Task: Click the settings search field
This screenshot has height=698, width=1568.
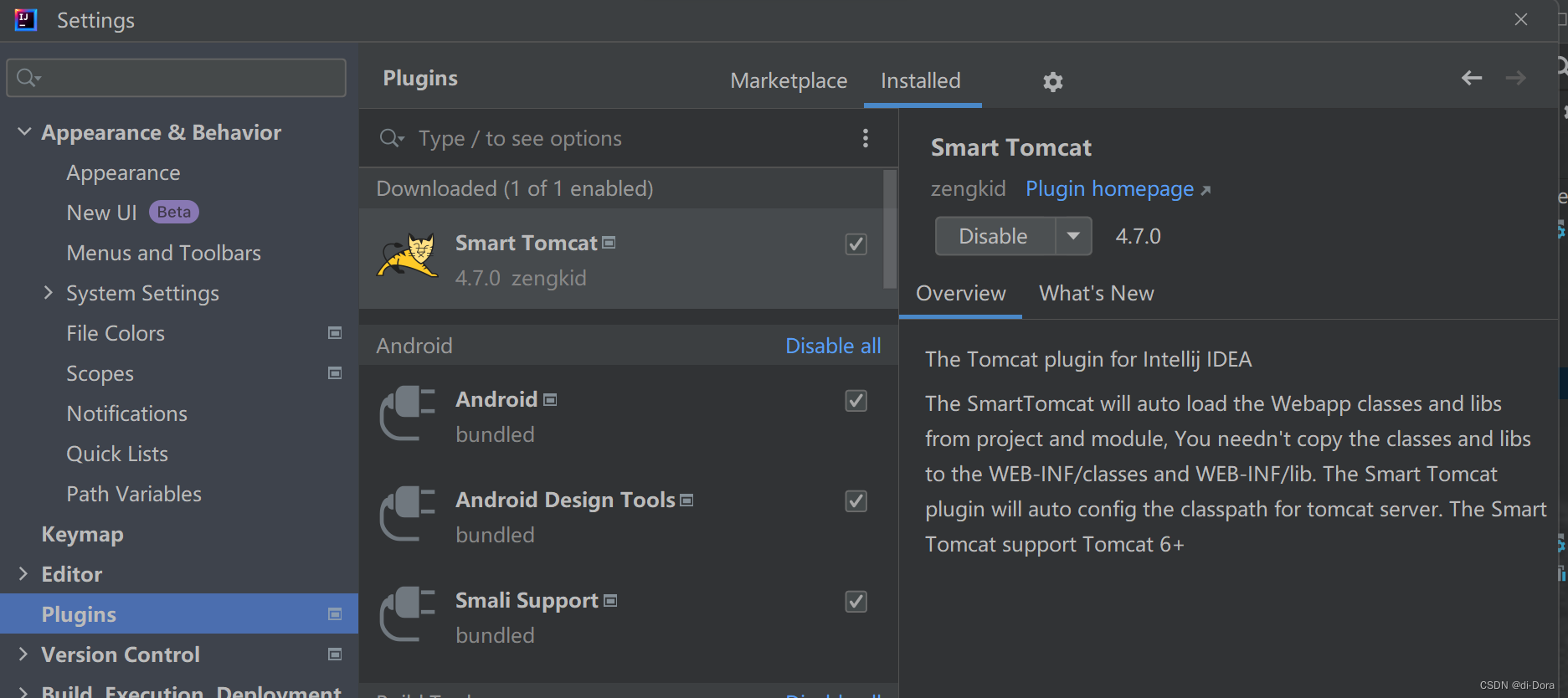Action: pyautogui.click(x=176, y=78)
